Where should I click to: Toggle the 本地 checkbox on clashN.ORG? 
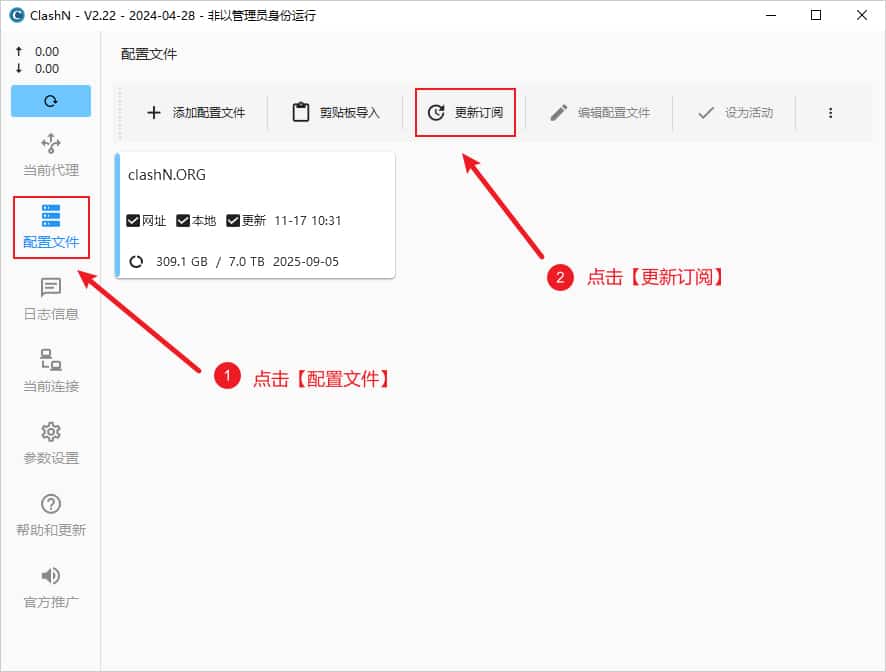click(x=184, y=221)
